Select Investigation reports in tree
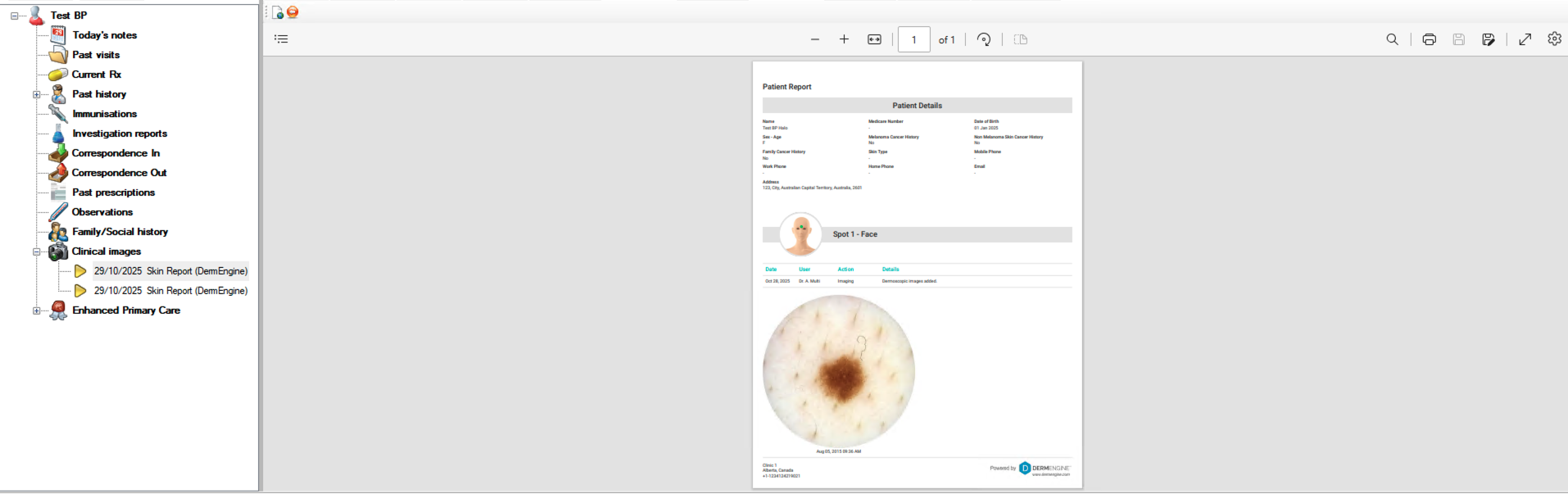This screenshot has height=494, width=1568. [120, 134]
